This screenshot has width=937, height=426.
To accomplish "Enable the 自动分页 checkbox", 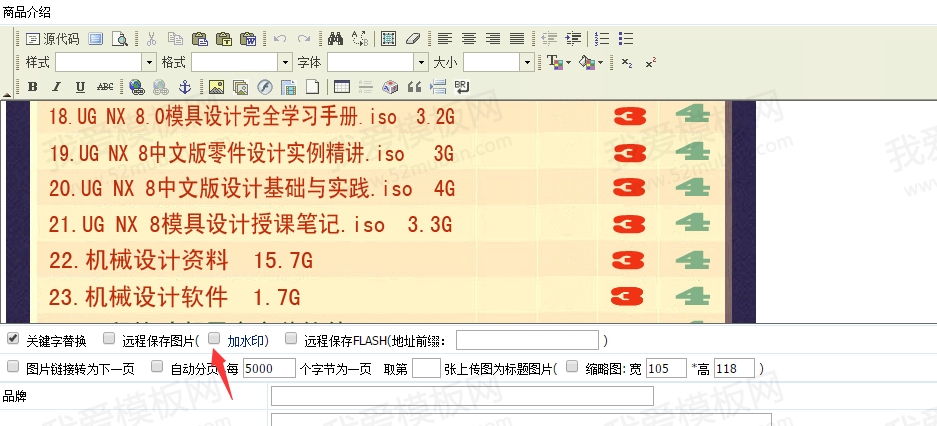I will [x=157, y=366].
